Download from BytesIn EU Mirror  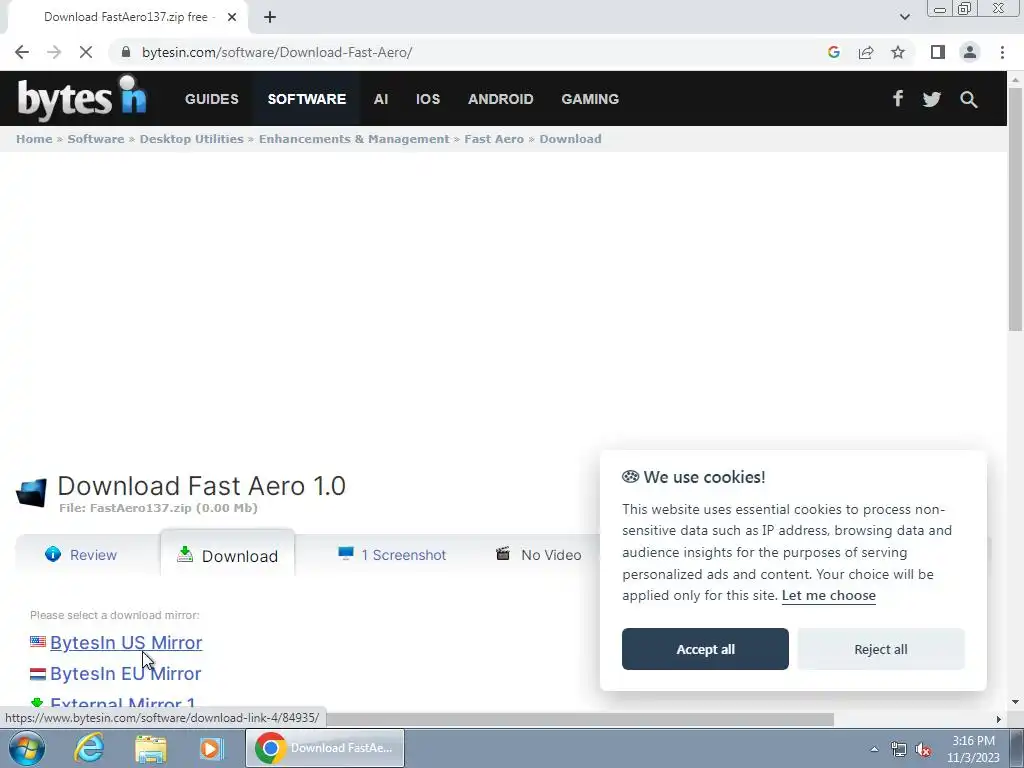[125, 673]
